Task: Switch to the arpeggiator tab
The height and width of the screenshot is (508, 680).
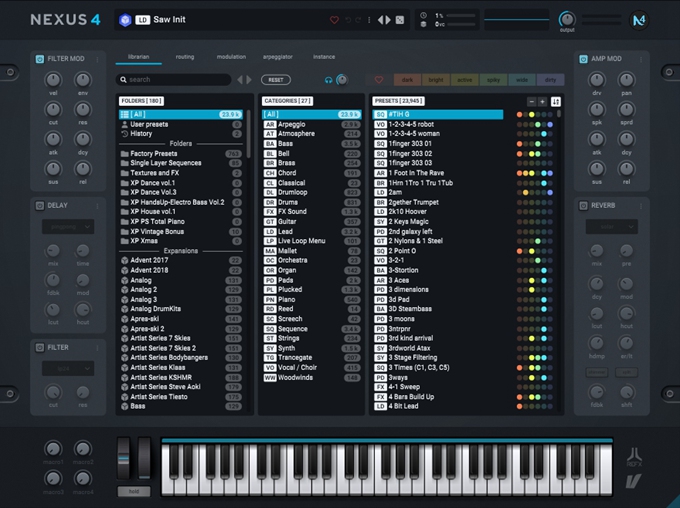Action: click(278, 57)
